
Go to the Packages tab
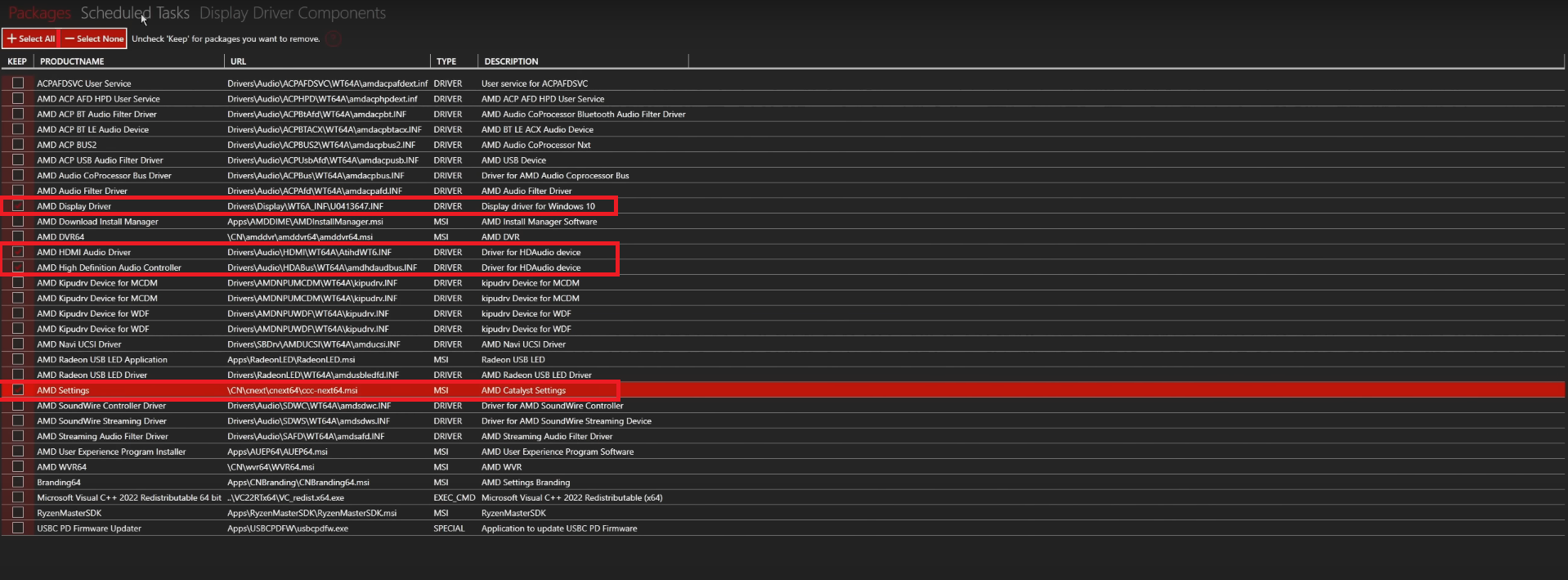click(x=39, y=13)
